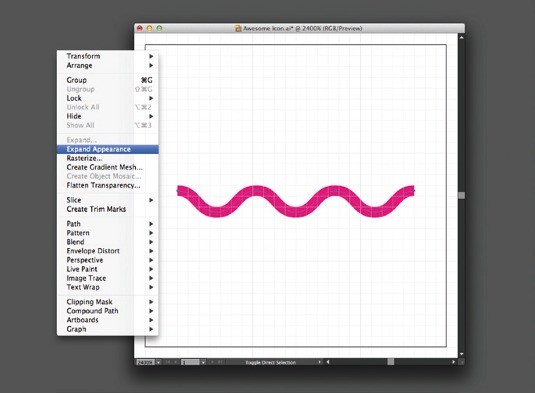Select the Group menu item

click(x=107, y=80)
